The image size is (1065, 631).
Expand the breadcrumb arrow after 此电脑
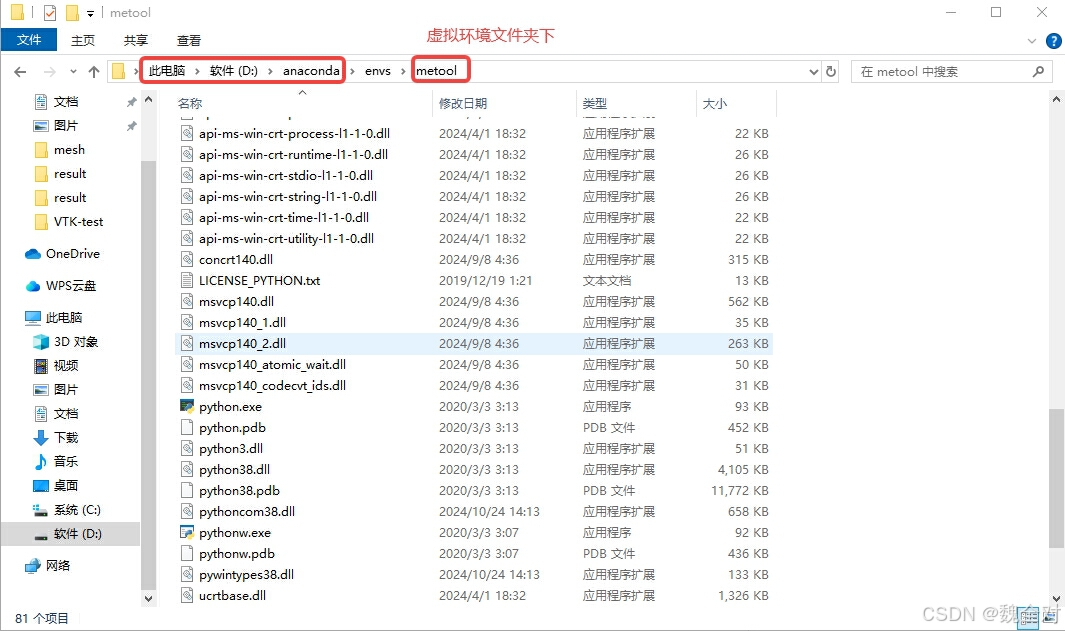click(197, 71)
